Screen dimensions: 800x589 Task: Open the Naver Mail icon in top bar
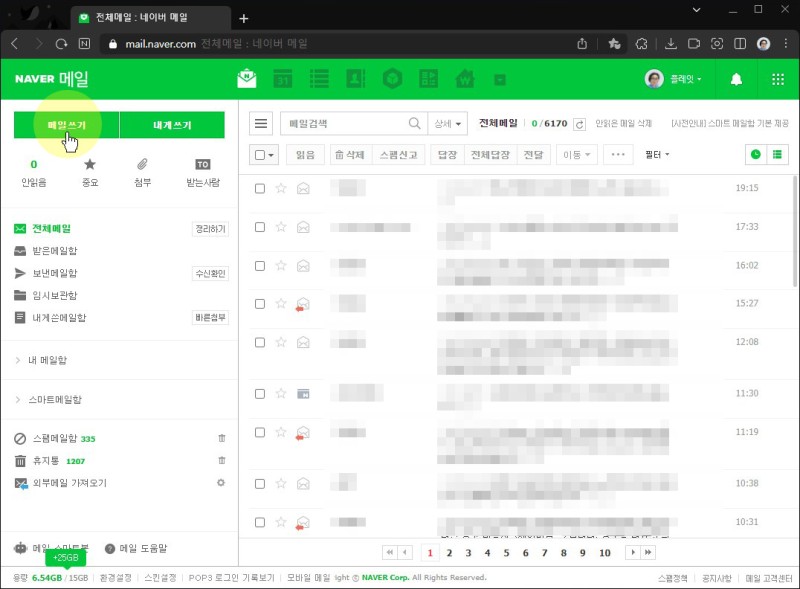tap(247, 79)
